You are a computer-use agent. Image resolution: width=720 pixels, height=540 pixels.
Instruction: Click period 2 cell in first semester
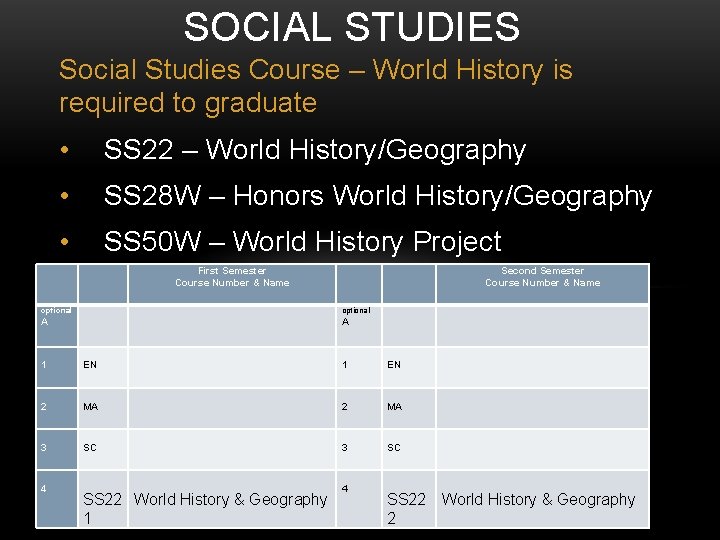tap(56, 408)
